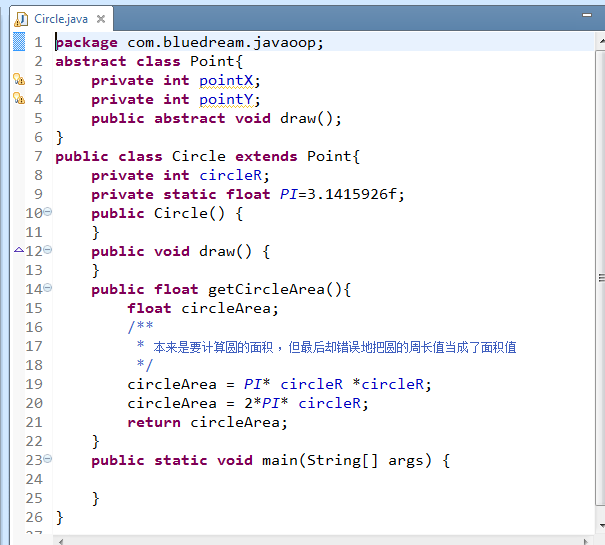The height and width of the screenshot is (545, 605).
Task: Click 'circleR' field on line 8
Action: click(x=230, y=176)
